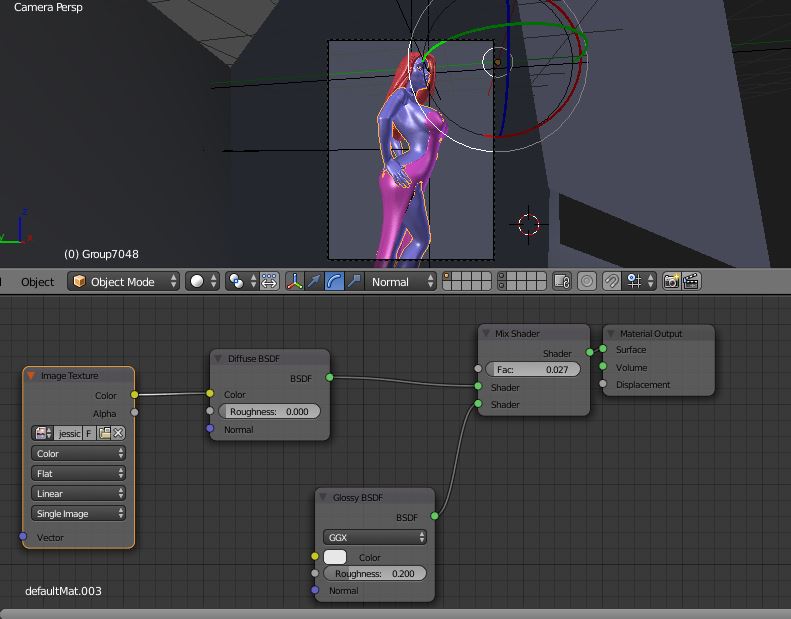Click Mix Shader second Shader input socket
Viewport: 791px width, 619px height.
tap(478, 404)
